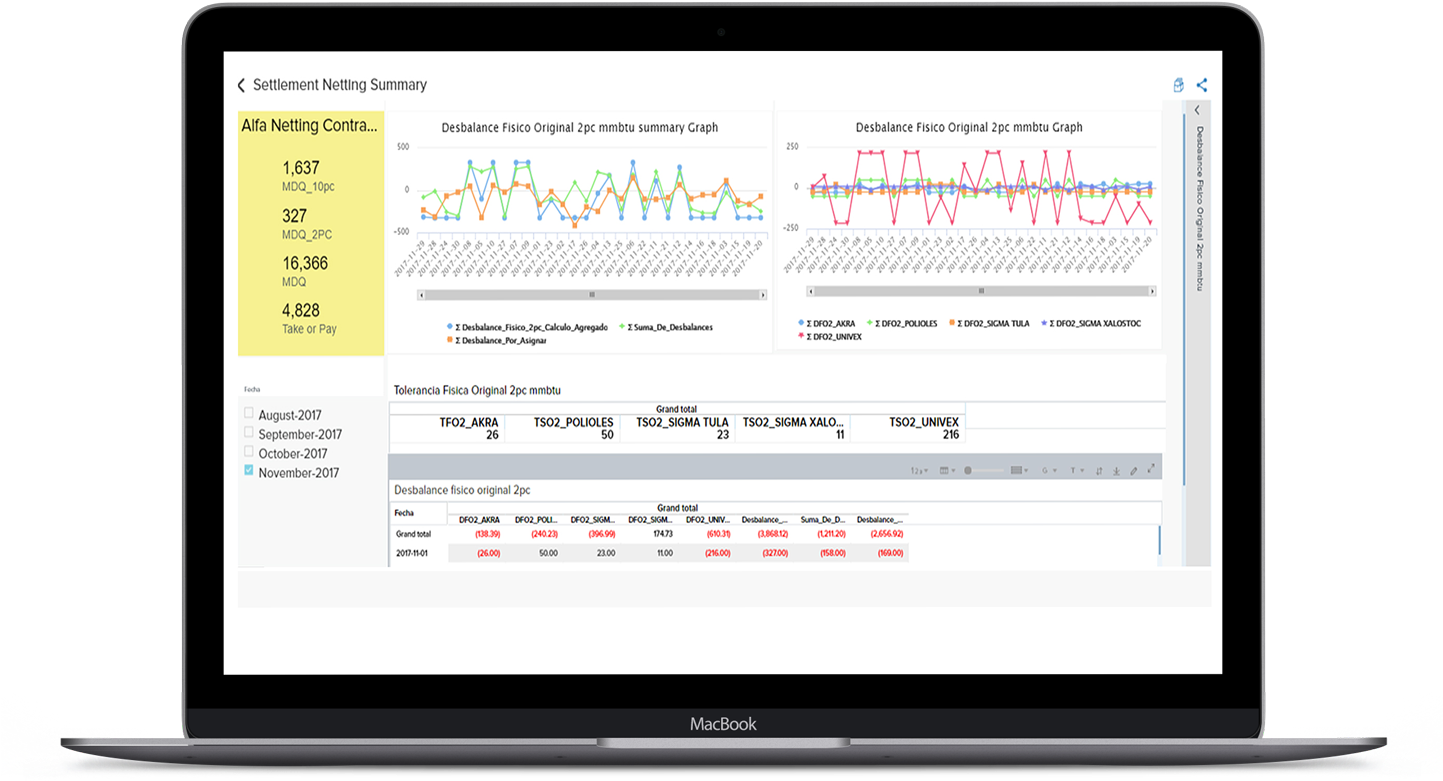Uncheck the November-2017 filter

pyautogui.click(x=248, y=472)
